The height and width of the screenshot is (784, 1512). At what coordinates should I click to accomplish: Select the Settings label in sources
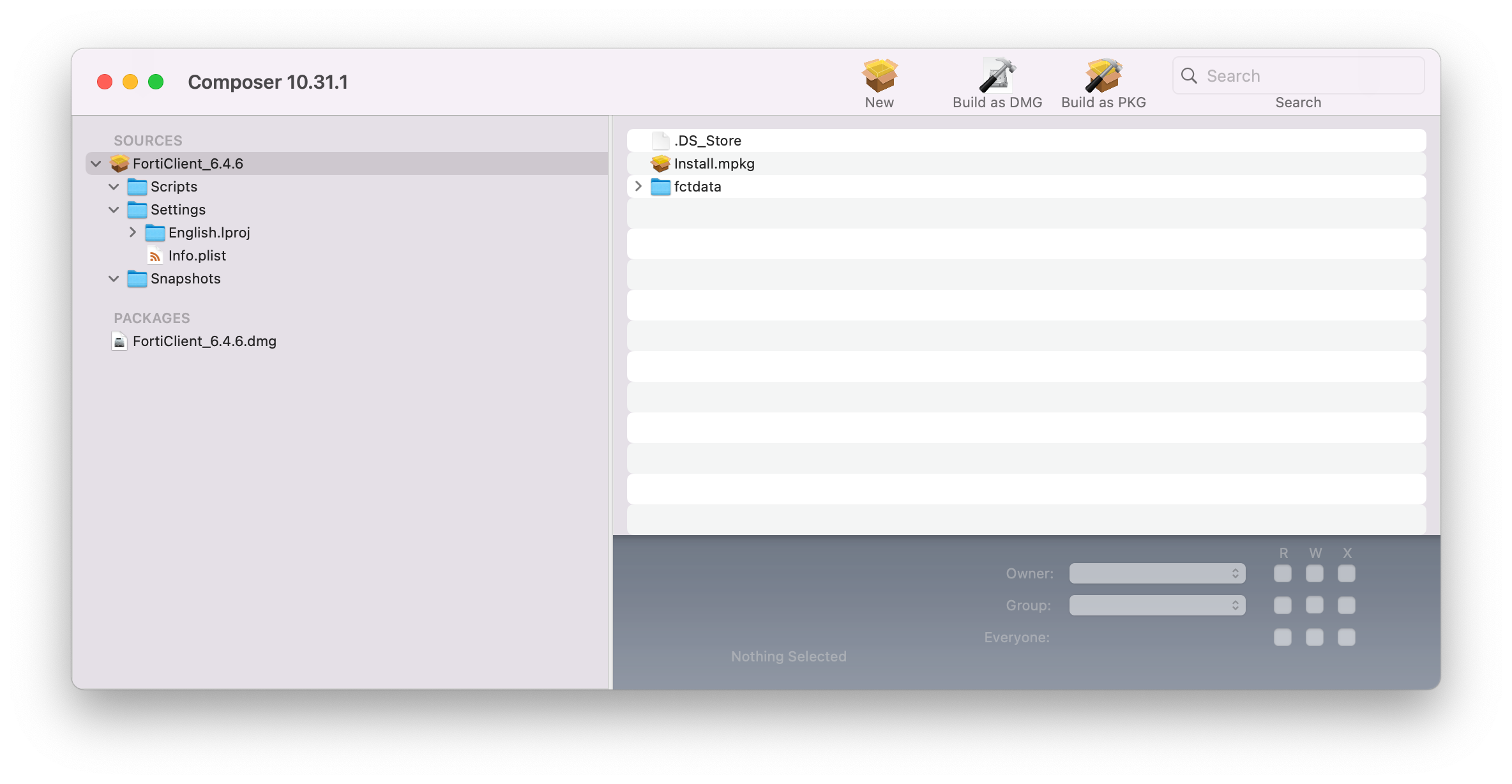pos(178,209)
